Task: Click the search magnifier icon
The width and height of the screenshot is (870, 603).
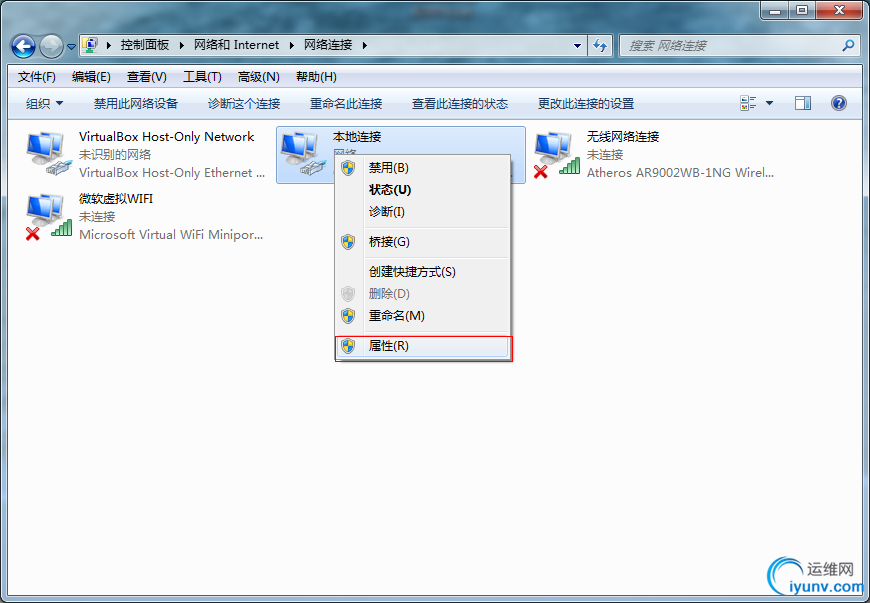Action: [x=848, y=45]
